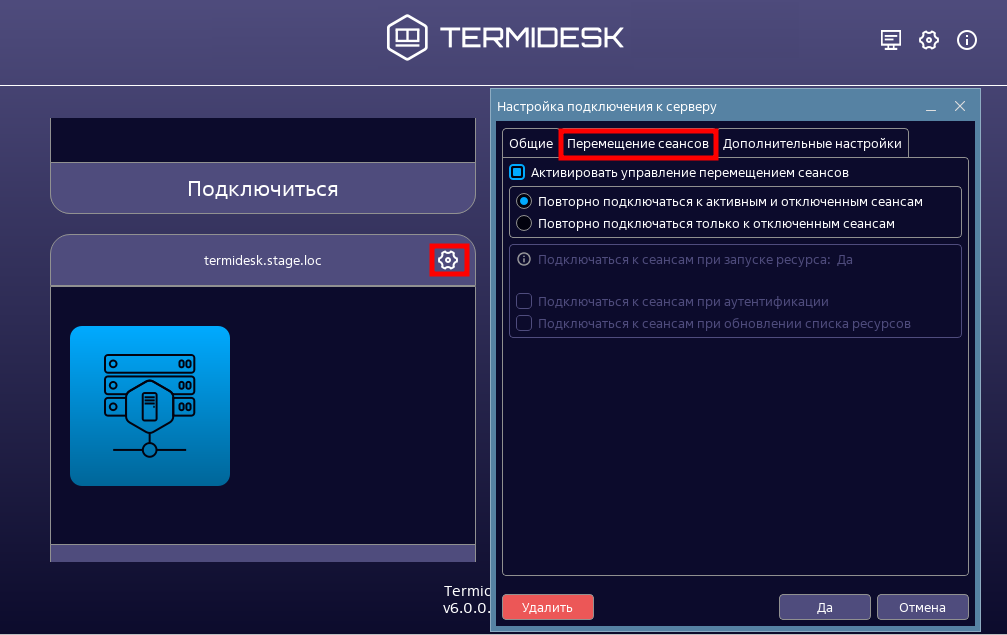Close the Настройка подключения к серверу dialog

(960, 107)
